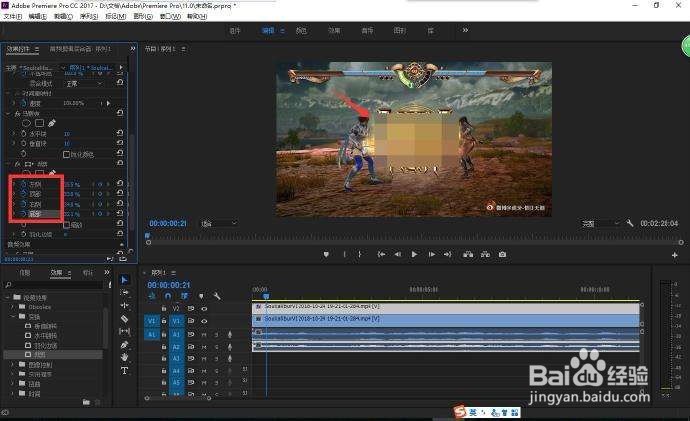Select the Ripple Edit tool
The image size is (690, 421).
coord(124,305)
